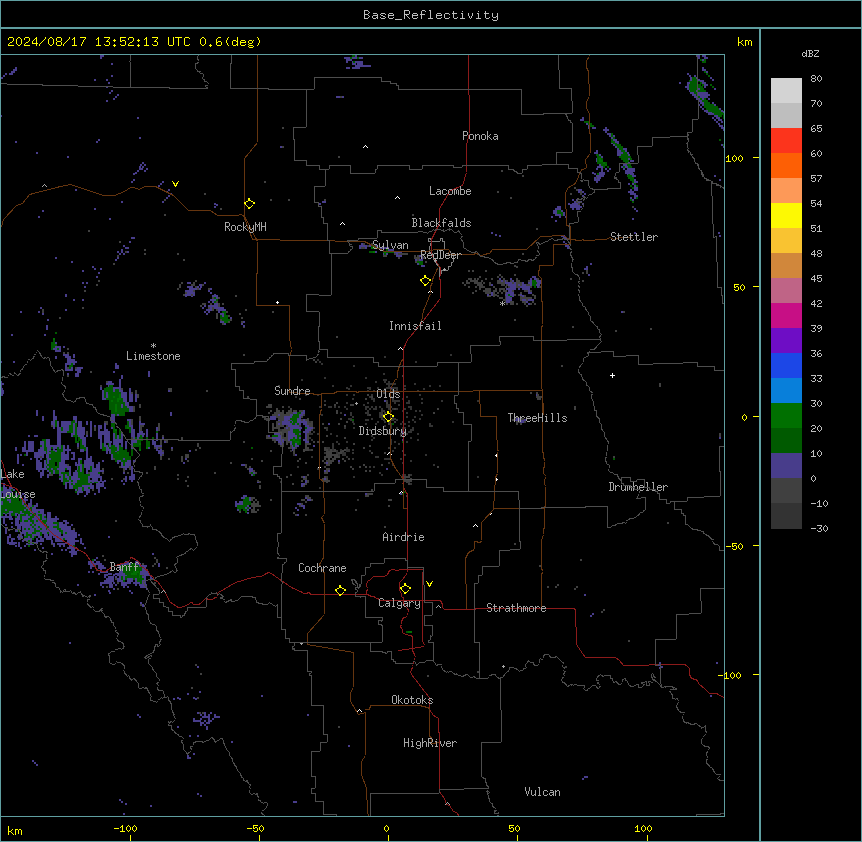The width and height of the screenshot is (862, 842).
Task: Select the pink 42–45 dBZ legend swatch
Action: [786, 291]
